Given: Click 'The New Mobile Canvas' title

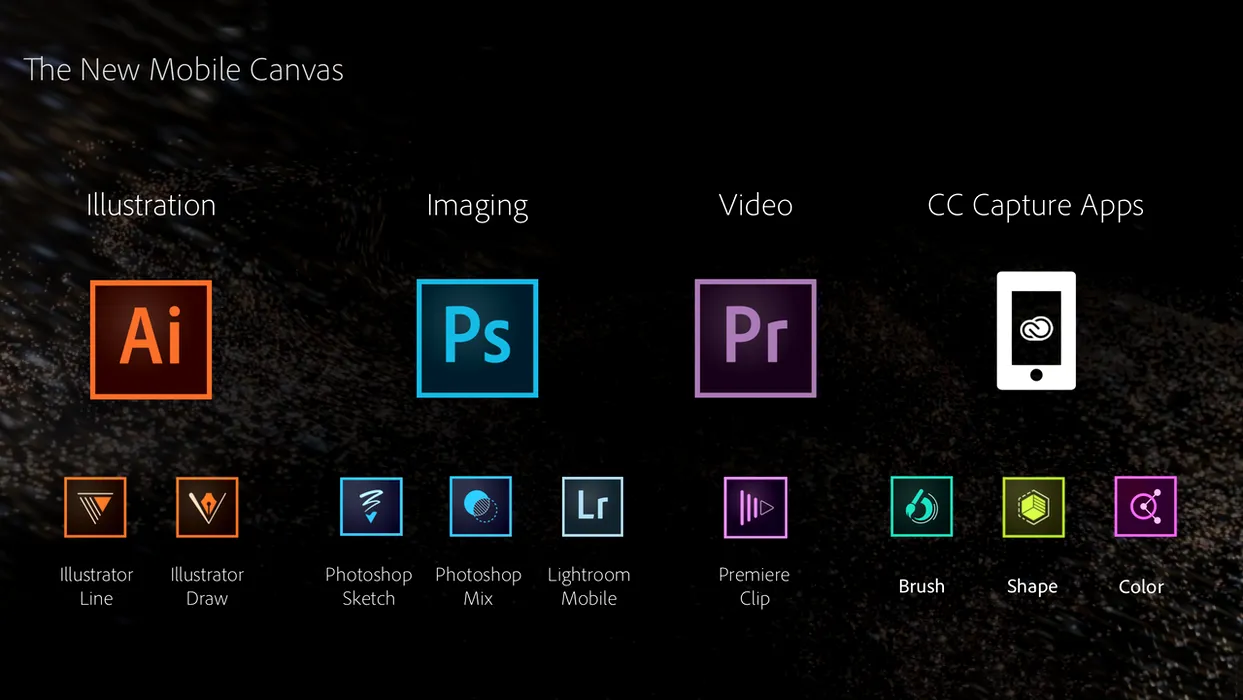Looking at the screenshot, I should click(x=183, y=70).
